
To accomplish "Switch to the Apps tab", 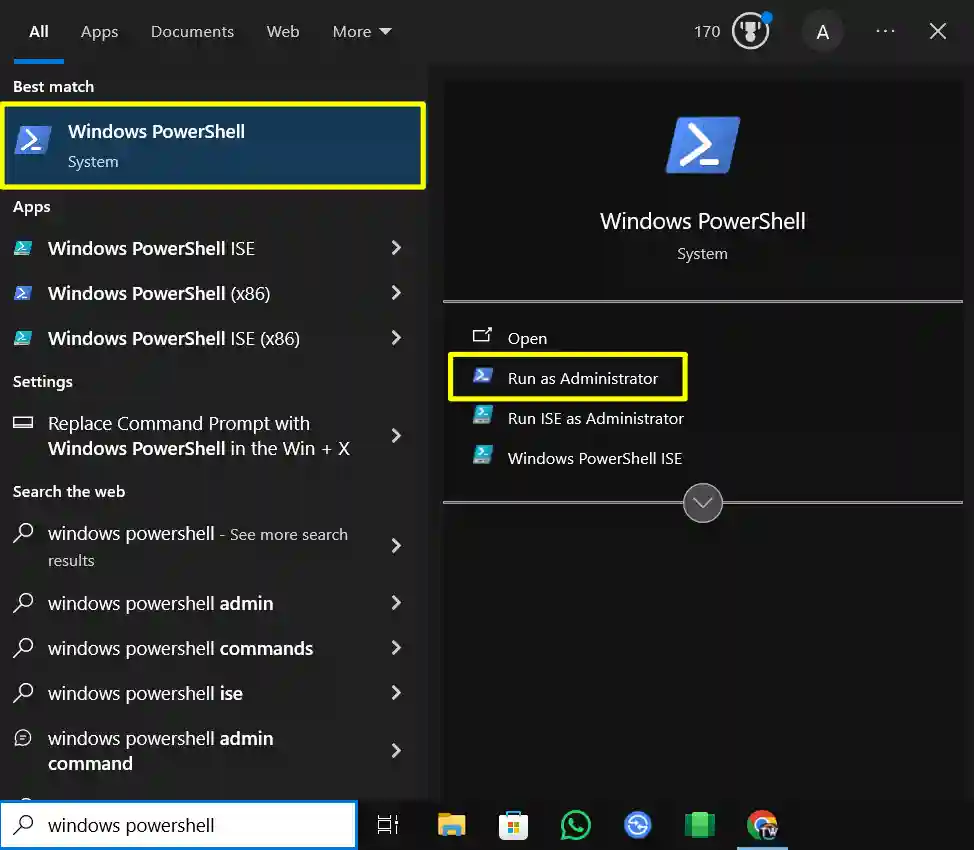I will 99,31.
